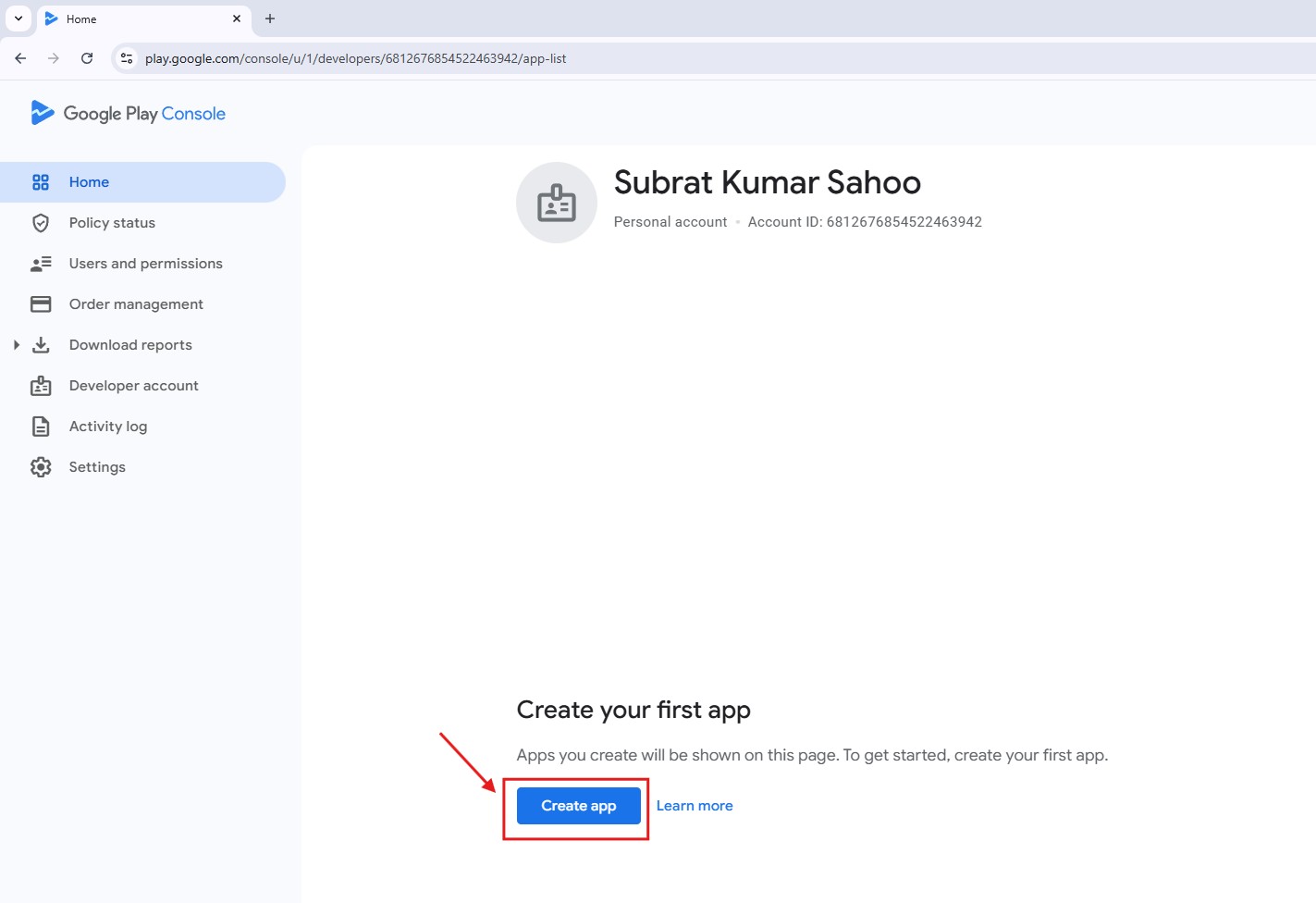Open the Learn more link

coord(695,806)
